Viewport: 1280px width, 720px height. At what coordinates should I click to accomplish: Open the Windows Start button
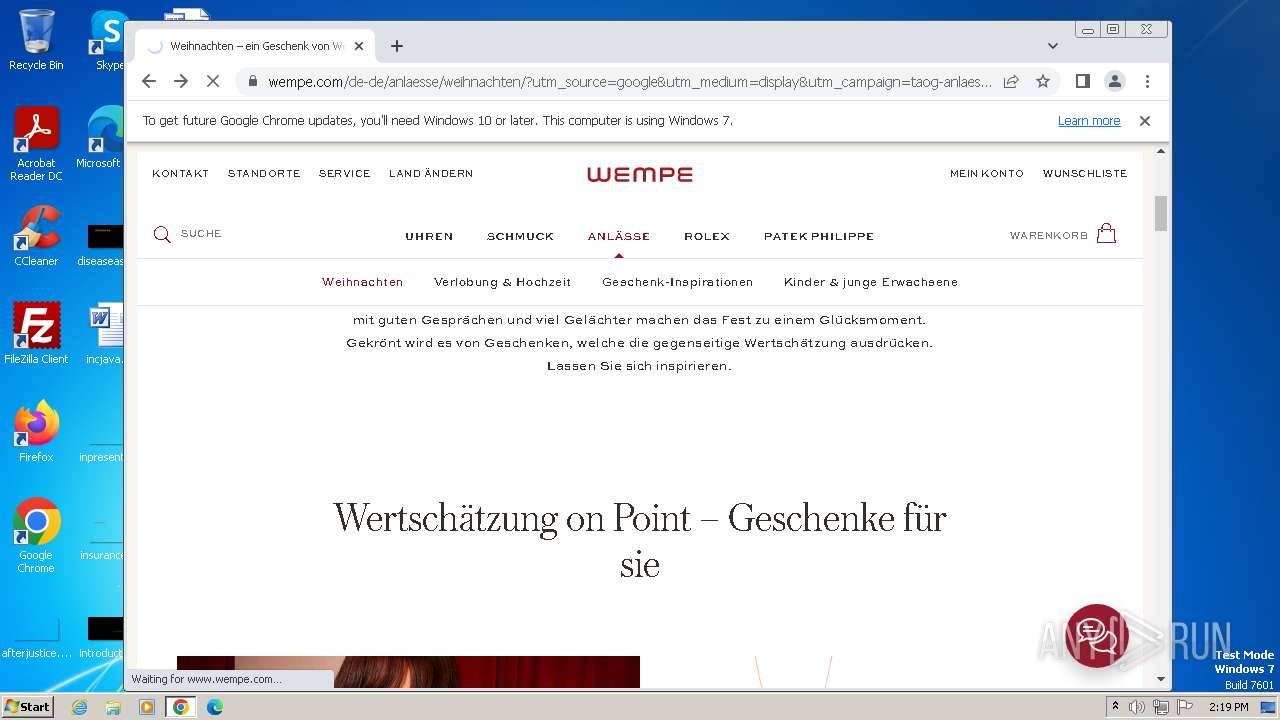coord(28,707)
